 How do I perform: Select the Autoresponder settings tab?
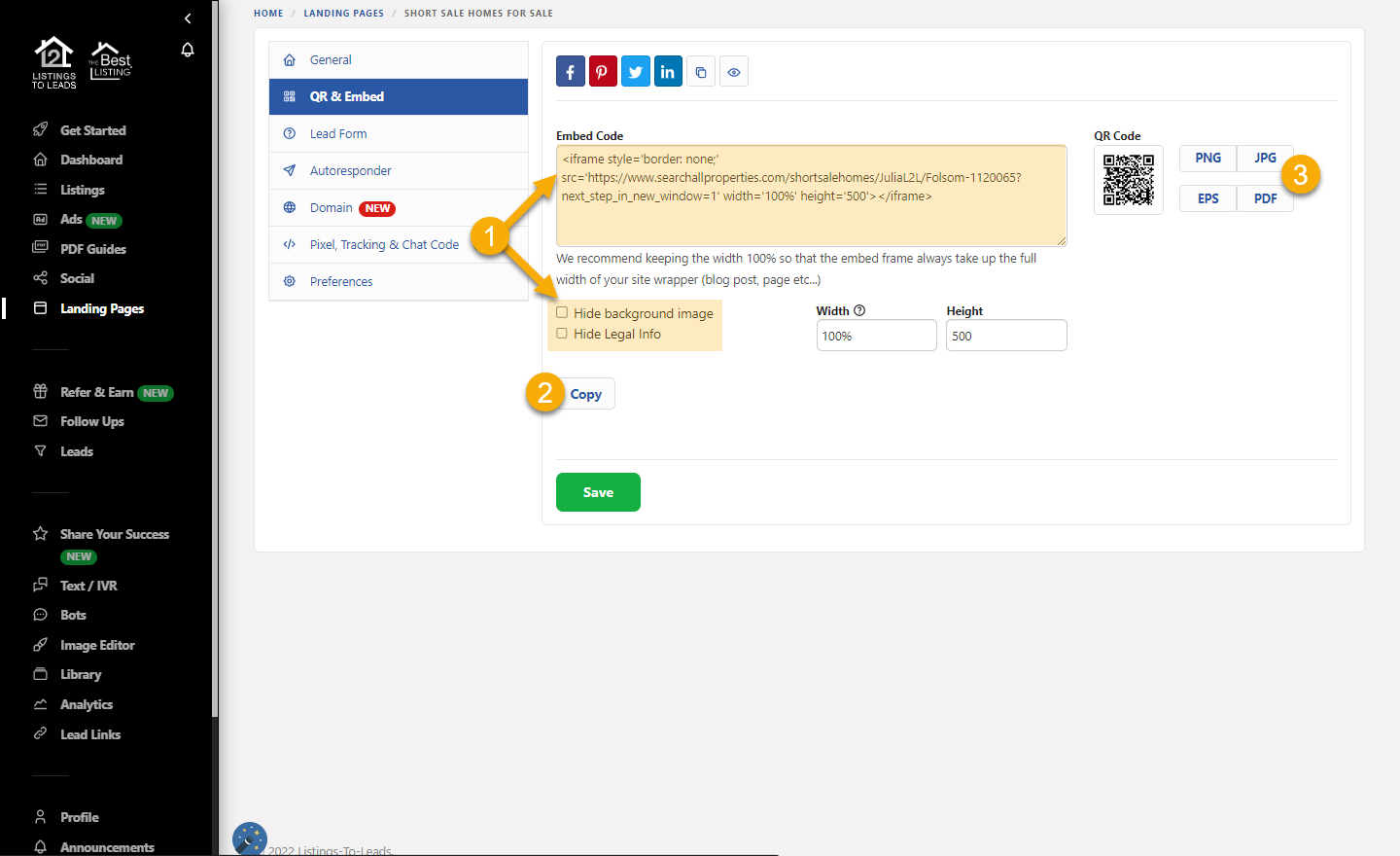coord(350,171)
